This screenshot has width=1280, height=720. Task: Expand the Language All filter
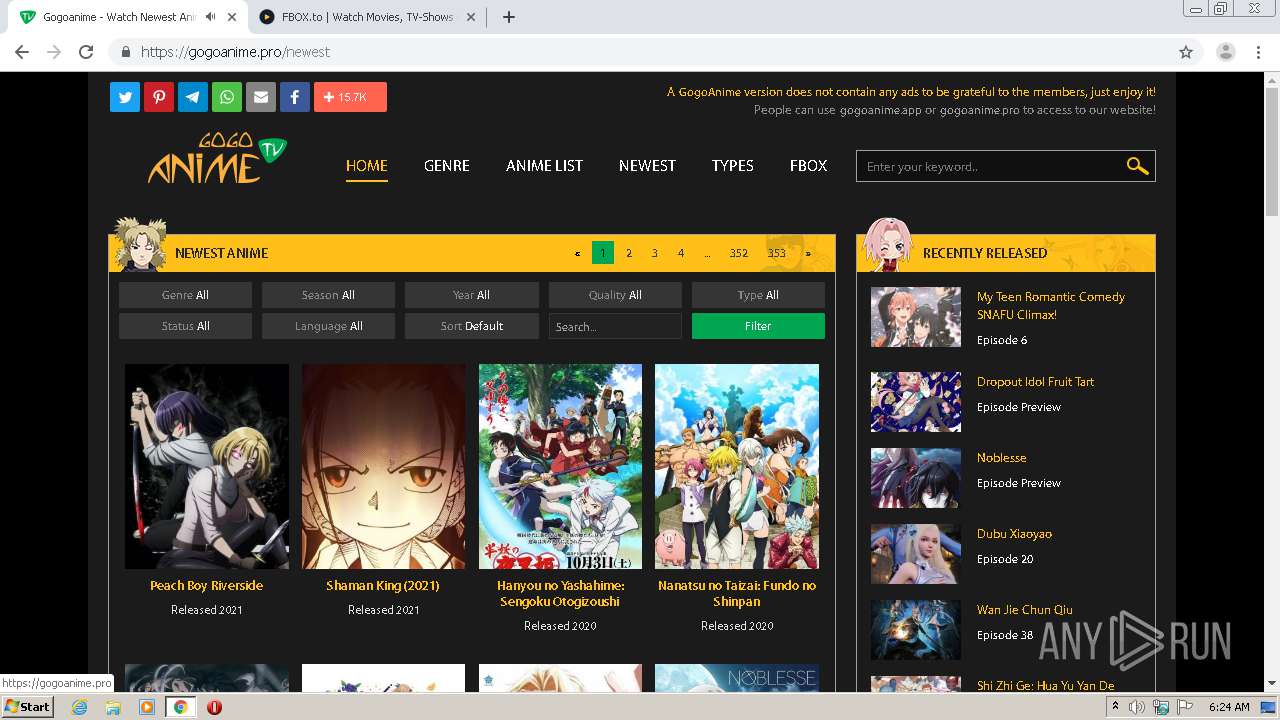(328, 326)
